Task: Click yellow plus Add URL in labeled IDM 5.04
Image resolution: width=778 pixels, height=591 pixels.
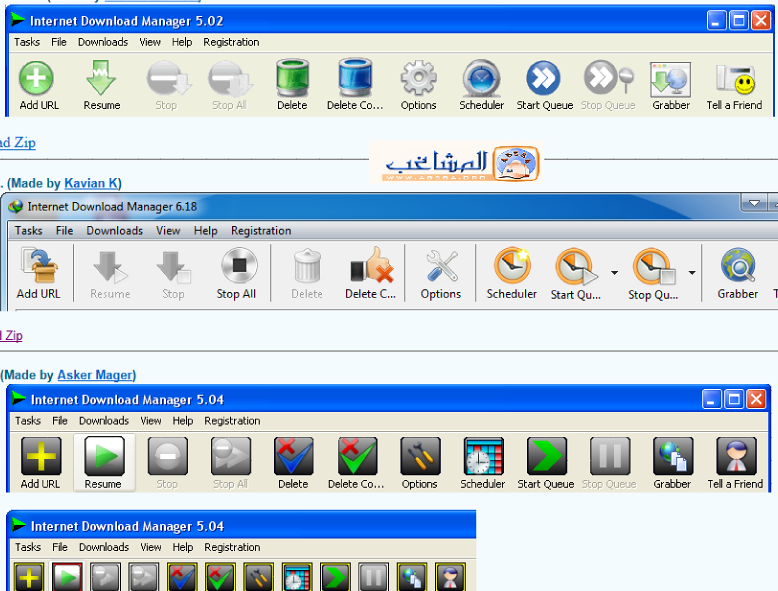Action: [41, 456]
